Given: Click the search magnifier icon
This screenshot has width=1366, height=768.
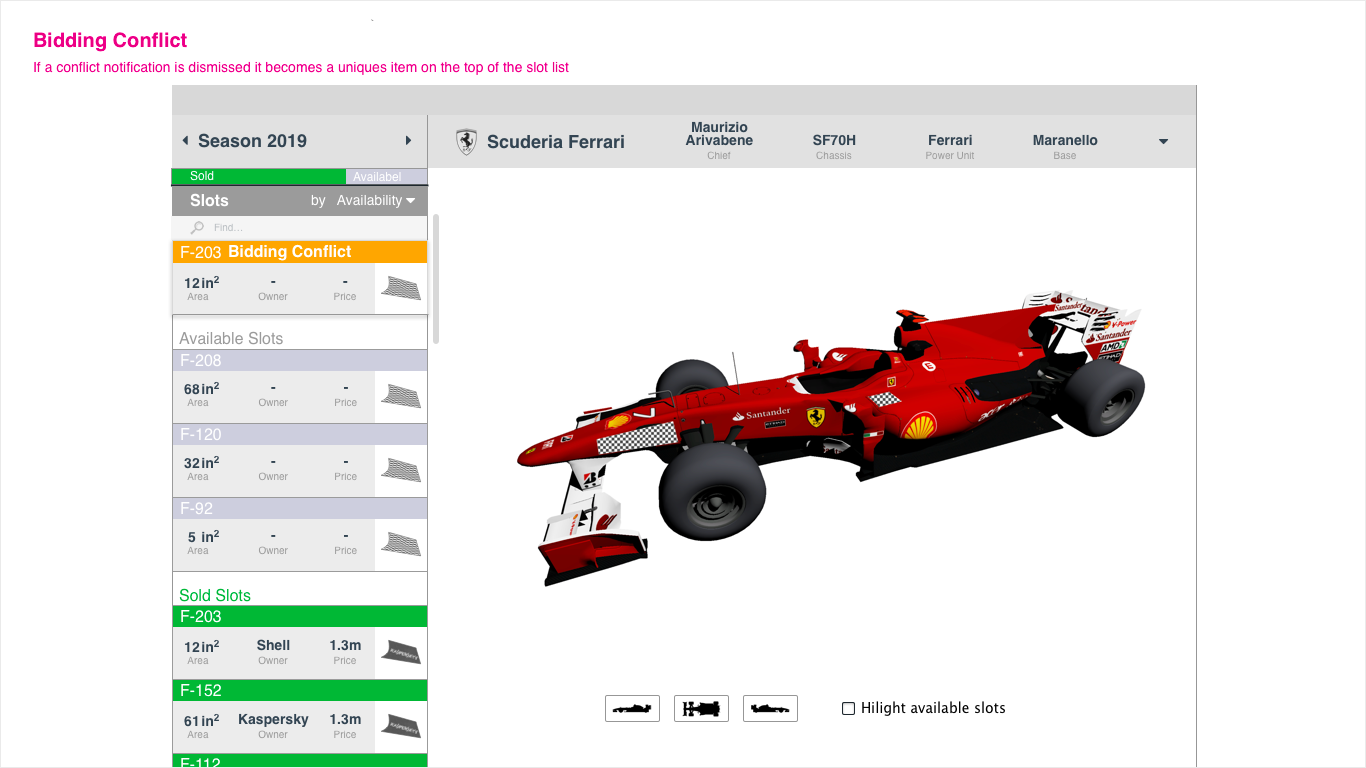Looking at the screenshot, I should click(x=197, y=228).
